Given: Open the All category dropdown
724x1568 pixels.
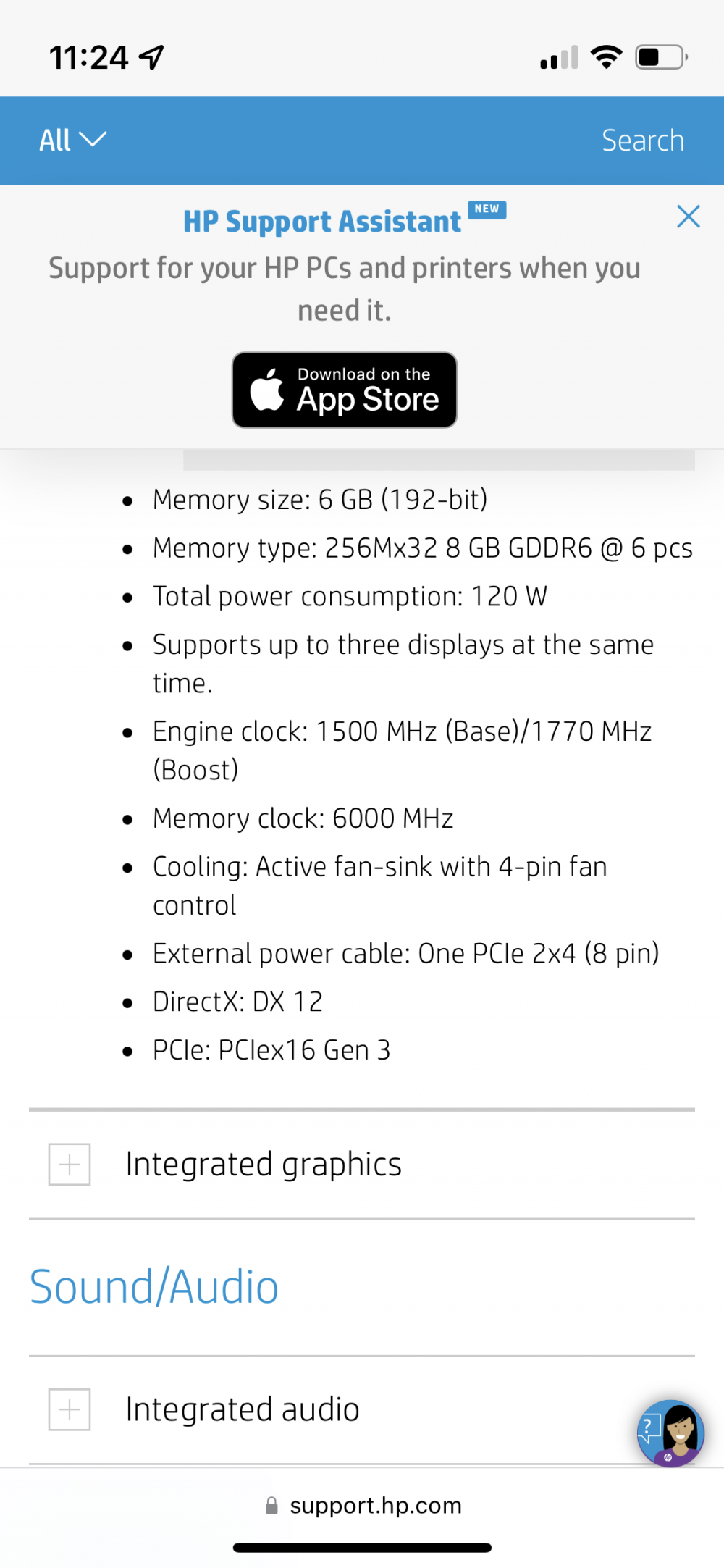Looking at the screenshot, I should (72, 140).
